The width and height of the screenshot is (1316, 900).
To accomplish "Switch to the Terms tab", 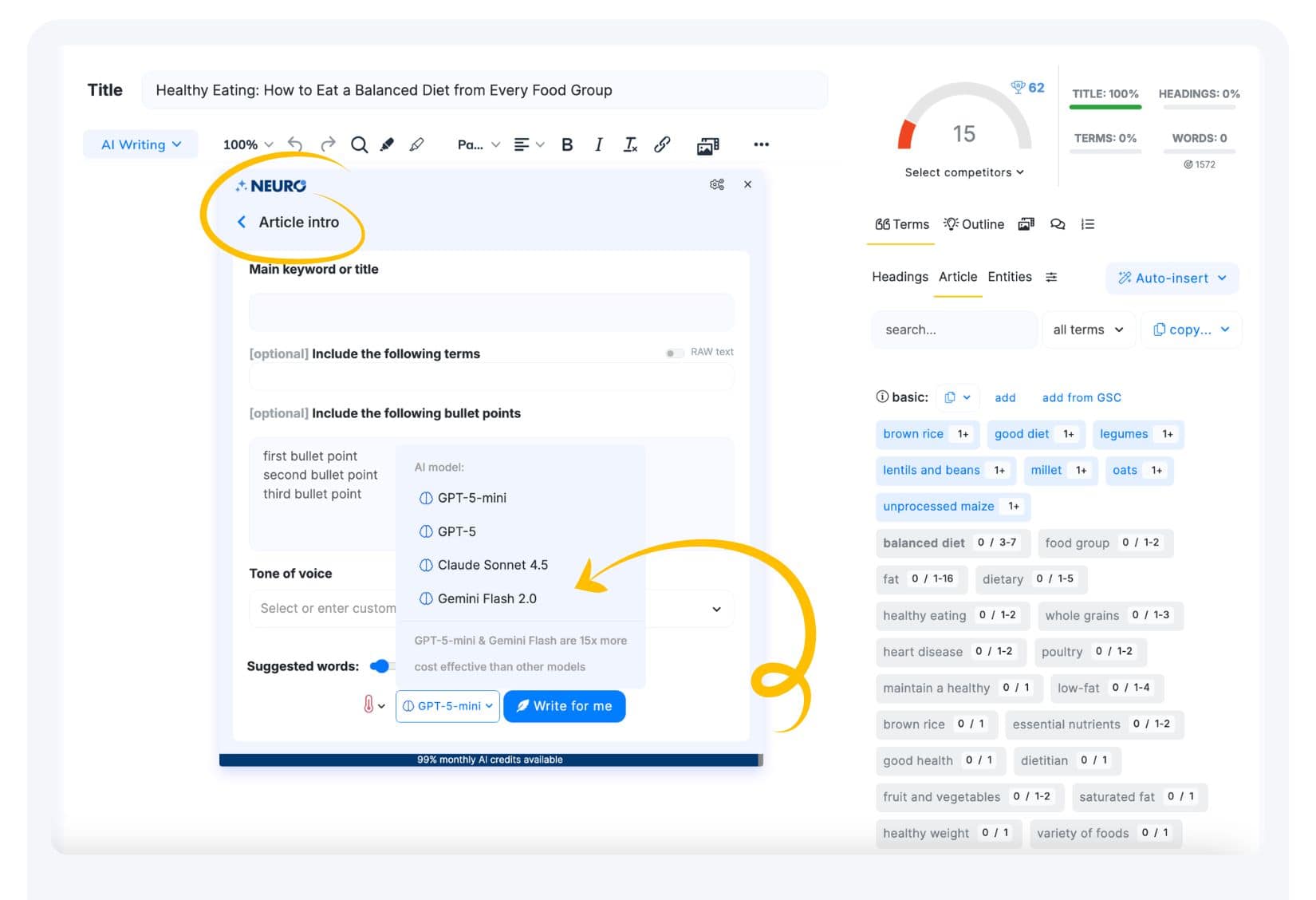I will tap(902, 224).
